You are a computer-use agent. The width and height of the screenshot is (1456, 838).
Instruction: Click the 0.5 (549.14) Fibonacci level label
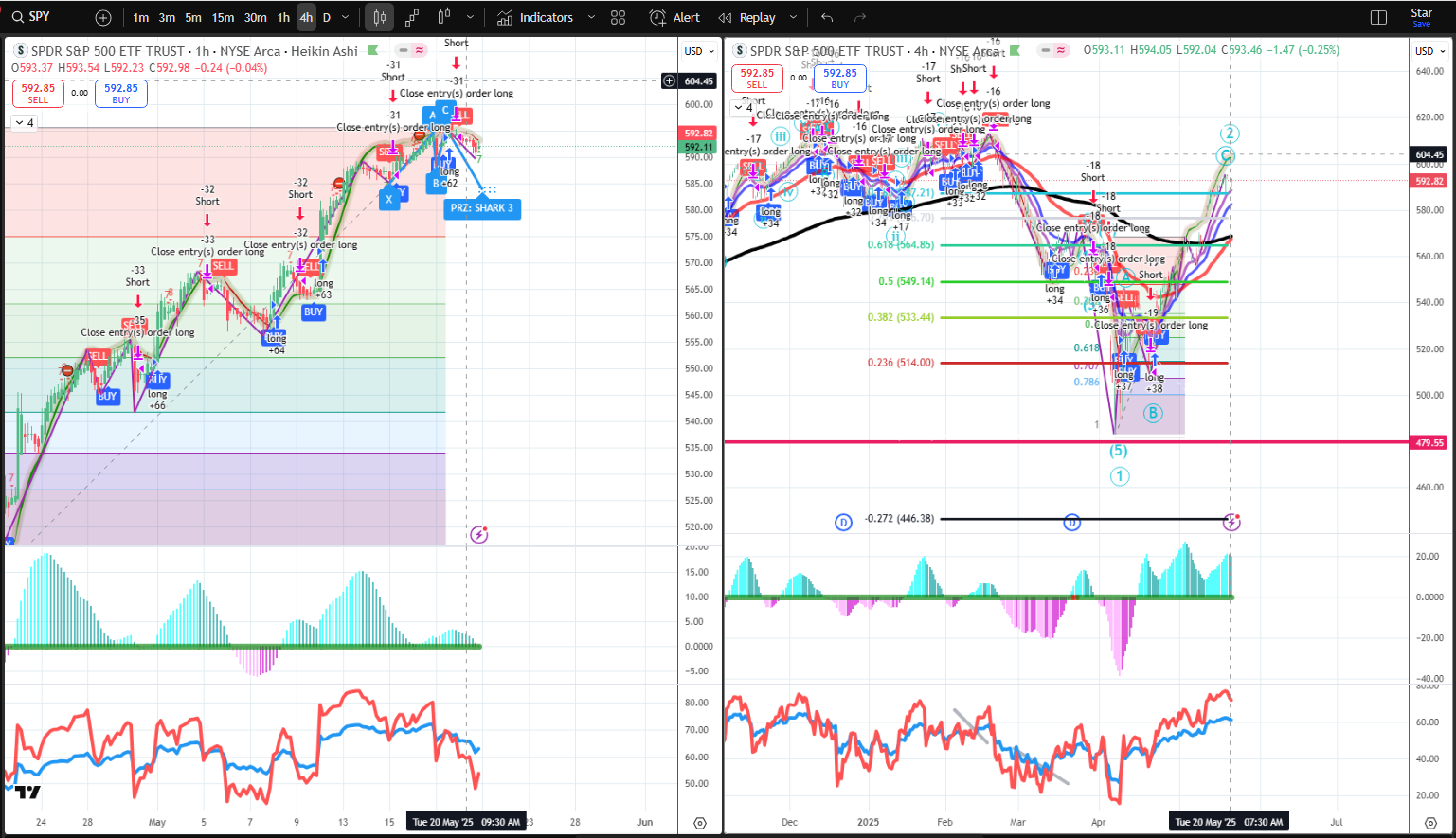pos(906,282)
